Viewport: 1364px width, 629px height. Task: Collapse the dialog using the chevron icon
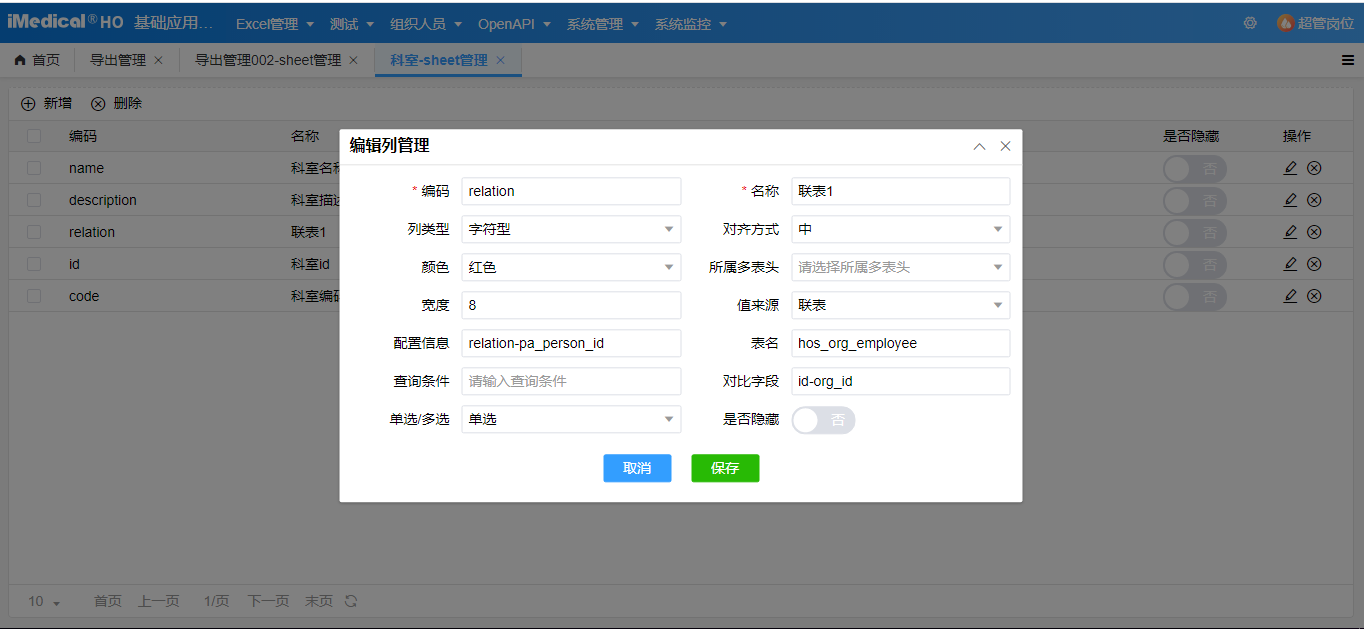pyautogui.click(x=979, y=145)
